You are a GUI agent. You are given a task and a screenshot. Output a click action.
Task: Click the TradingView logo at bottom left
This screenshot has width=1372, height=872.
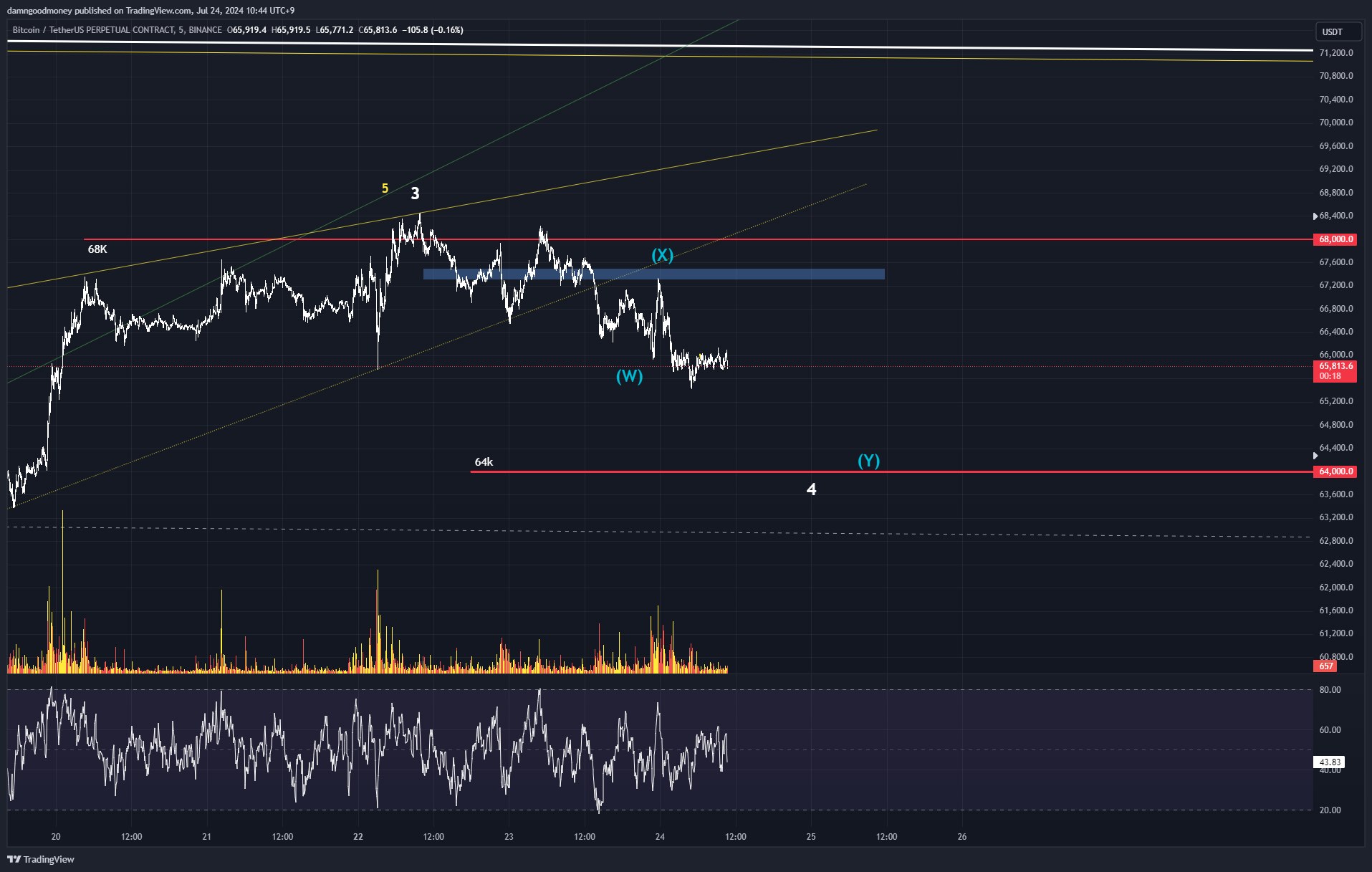click(41, 859)
